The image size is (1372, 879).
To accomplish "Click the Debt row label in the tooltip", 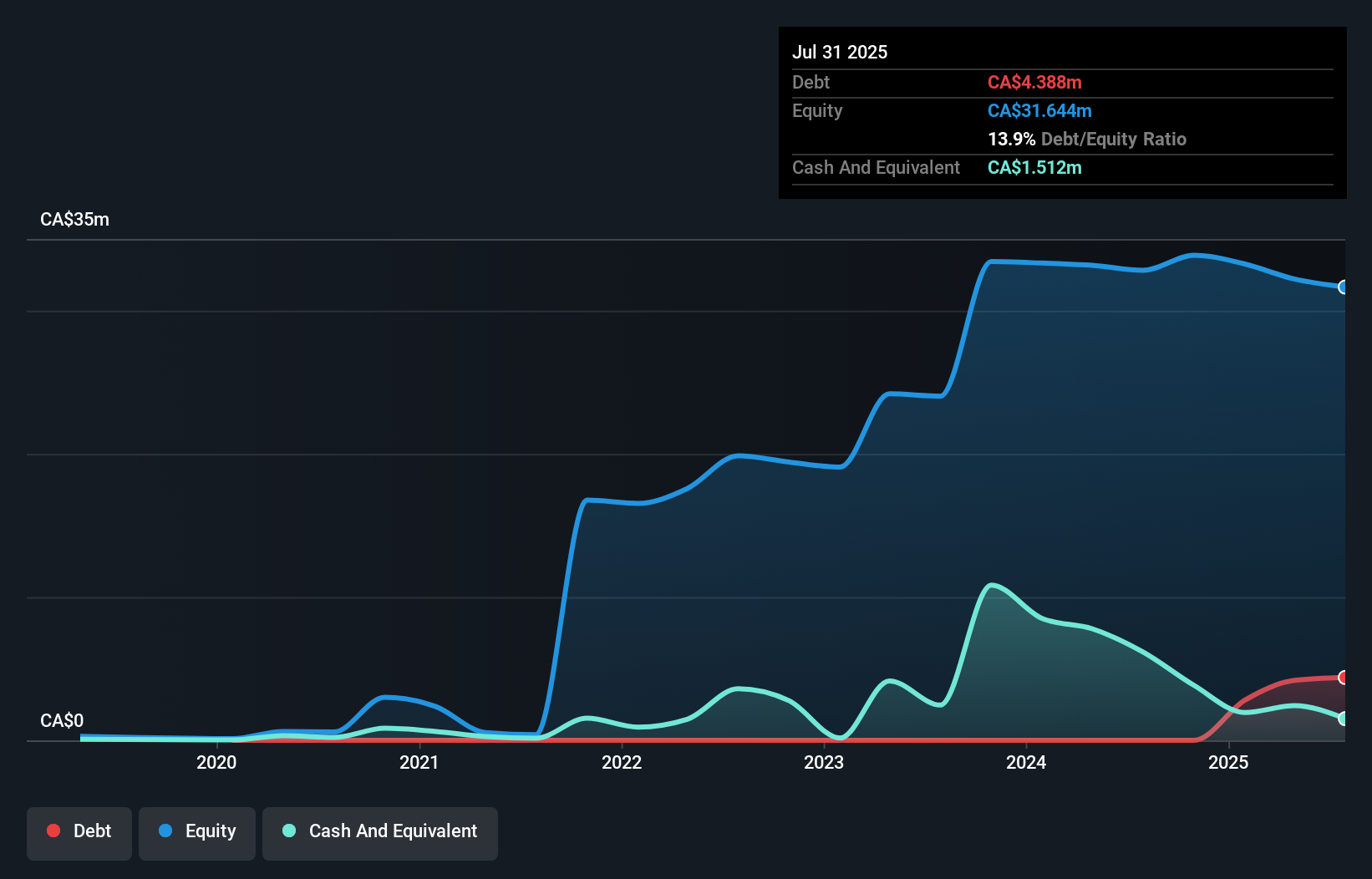I will pos(810,82).
